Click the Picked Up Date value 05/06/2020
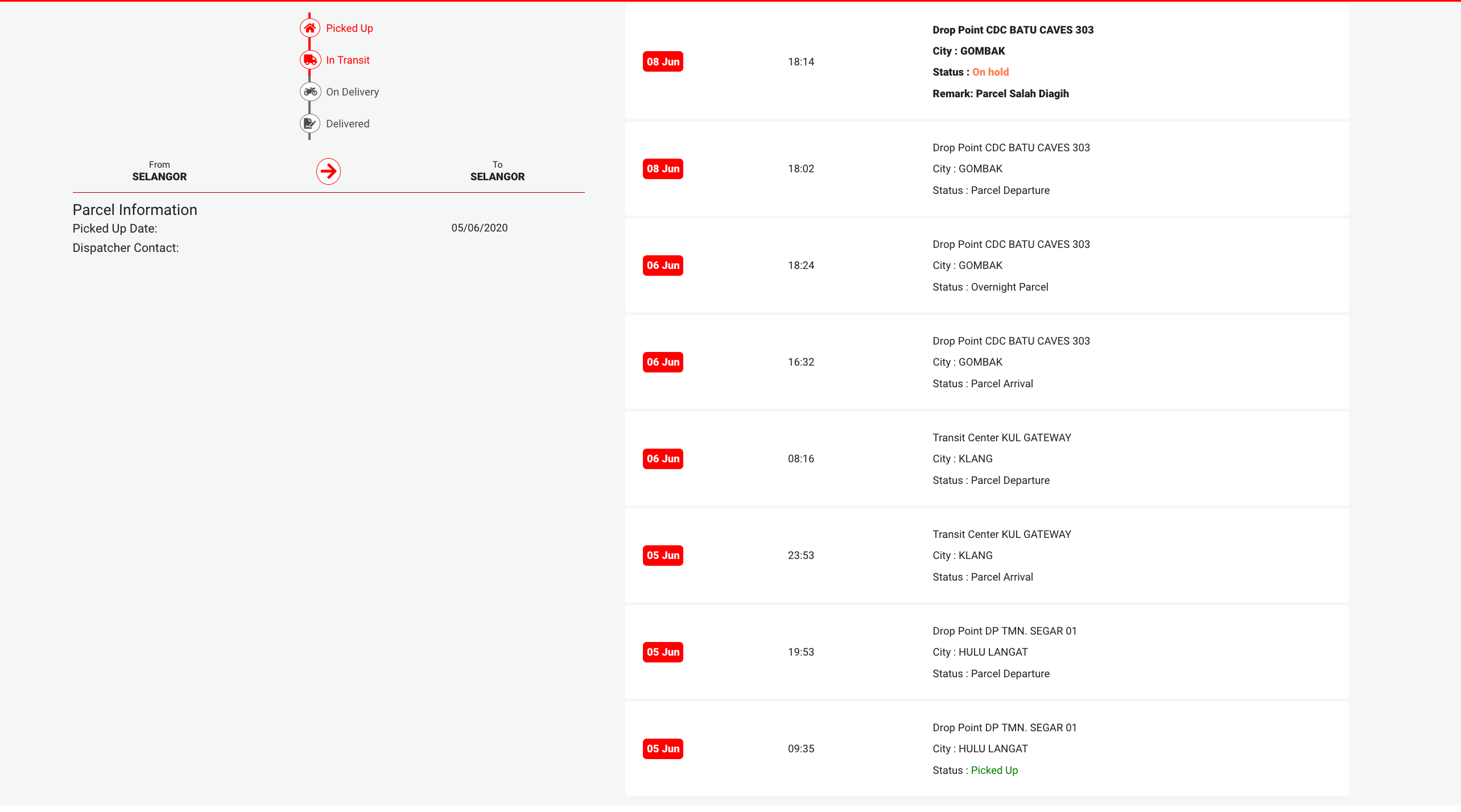Image resolution: width=1461 pixels, height=812 pixels. pos(480,228)
